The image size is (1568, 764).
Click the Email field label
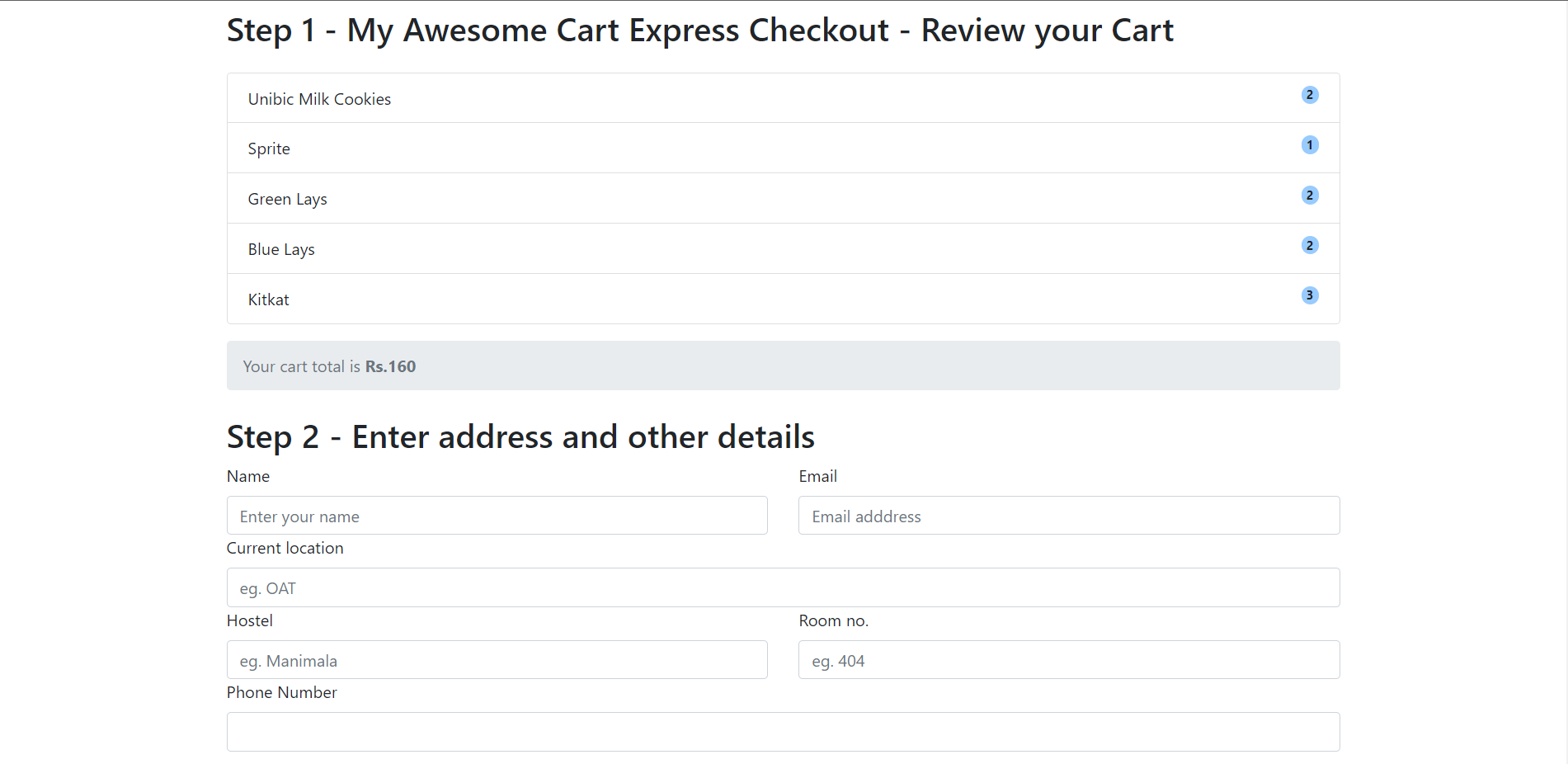coord(817,476)
